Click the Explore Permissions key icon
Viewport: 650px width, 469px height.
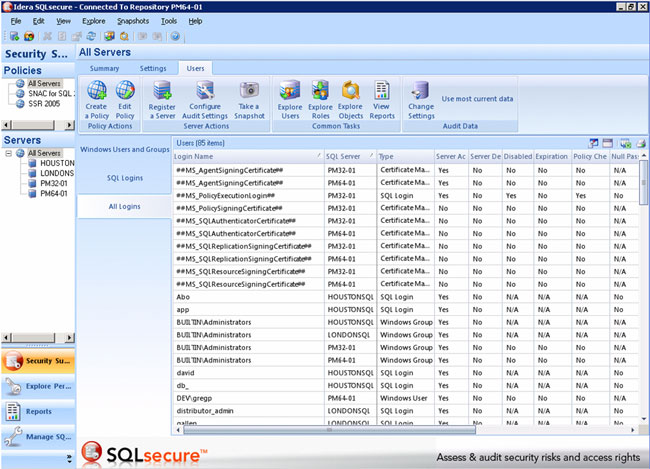point(13,386)
